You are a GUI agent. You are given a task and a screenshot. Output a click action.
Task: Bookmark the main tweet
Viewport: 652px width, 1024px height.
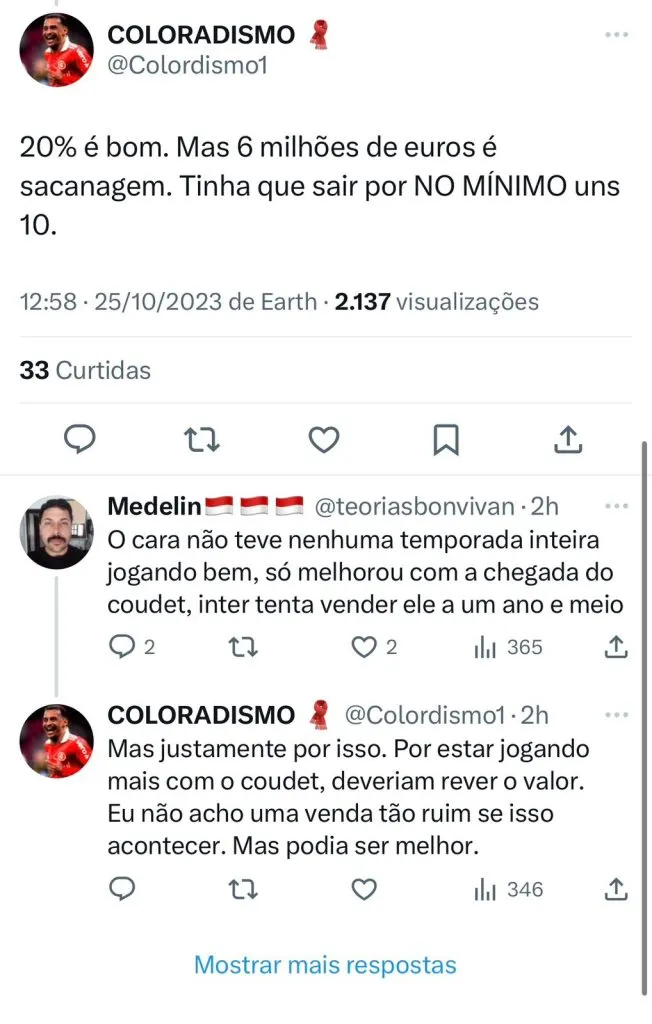[x=445, y=438]
